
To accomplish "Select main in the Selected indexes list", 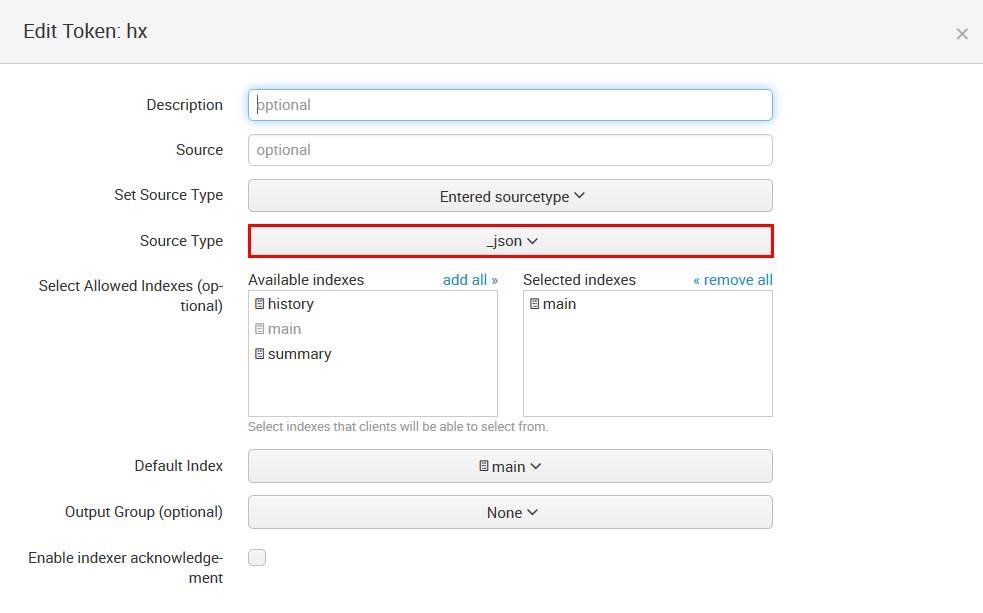I will [x=560, y=304].
